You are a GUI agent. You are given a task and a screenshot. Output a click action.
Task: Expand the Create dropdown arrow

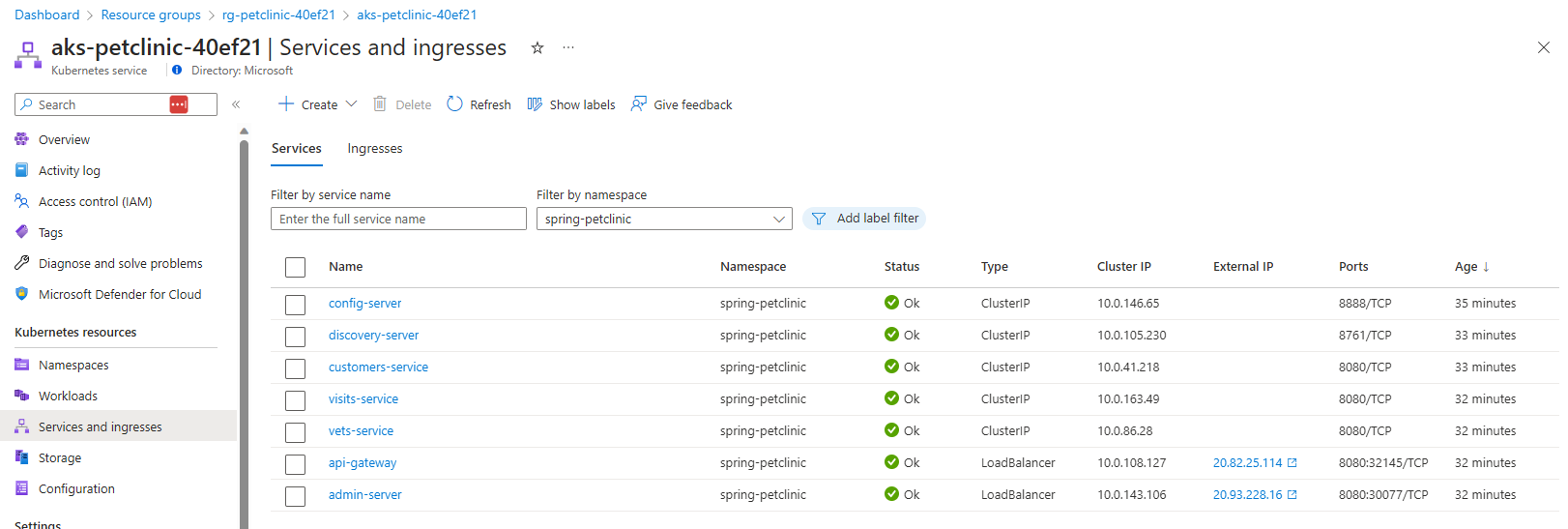[351, 104]
